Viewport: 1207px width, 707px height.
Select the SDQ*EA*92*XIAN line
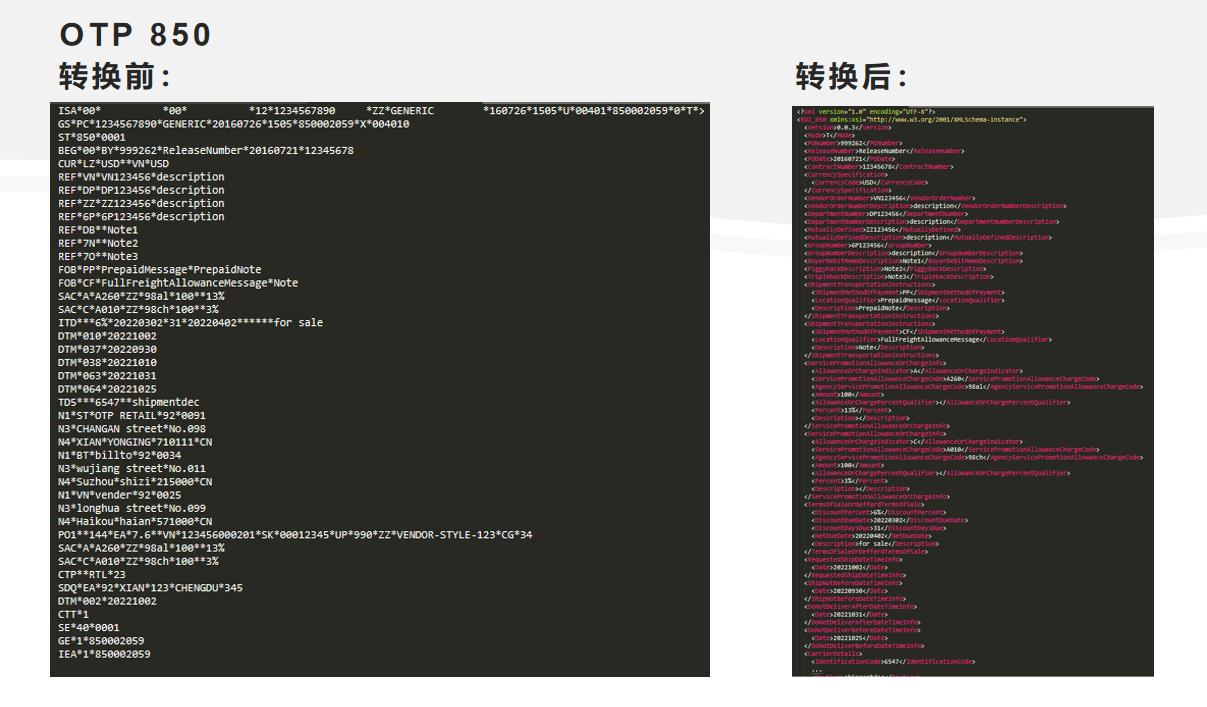pyautogui.click(x=150, y=588)
